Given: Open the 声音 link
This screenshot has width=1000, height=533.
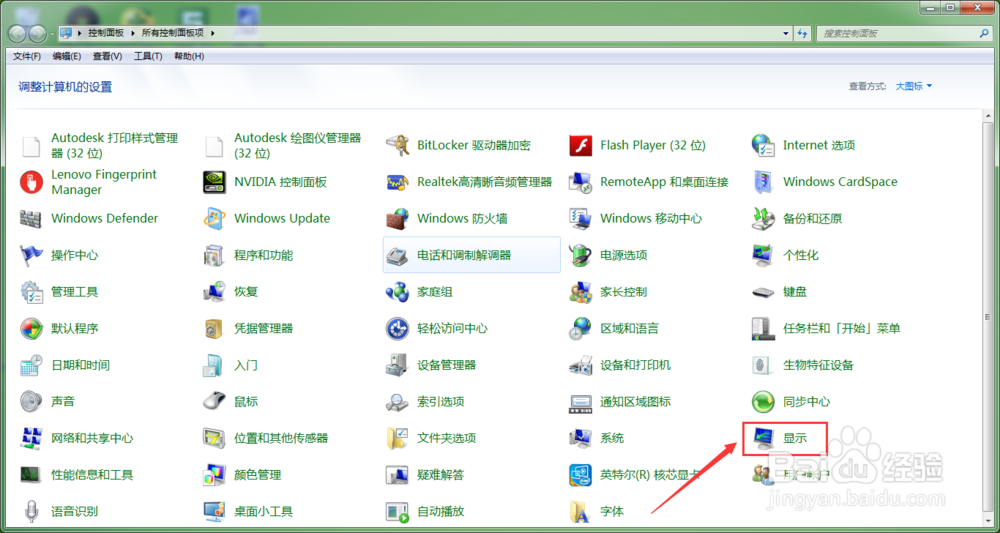Looking at the screenshot, I should pos(63,402).
